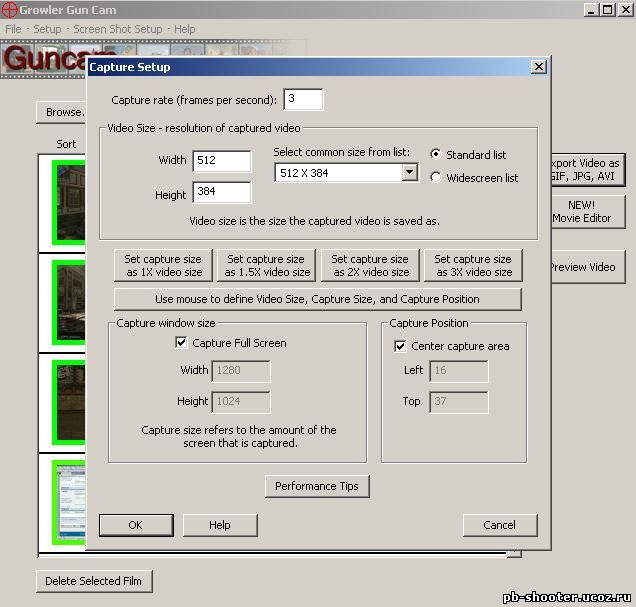
Task: Maximize the Growler Gun Cam window
Action: pyautogui.click(x=607, y=10)
